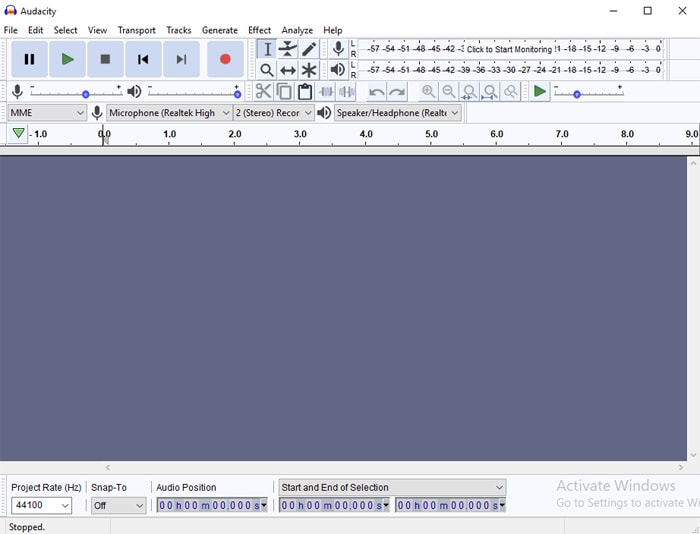Screen dimensions: 700x534
Task: Click Fit Project to Width icon
Action: click(490, 92)
